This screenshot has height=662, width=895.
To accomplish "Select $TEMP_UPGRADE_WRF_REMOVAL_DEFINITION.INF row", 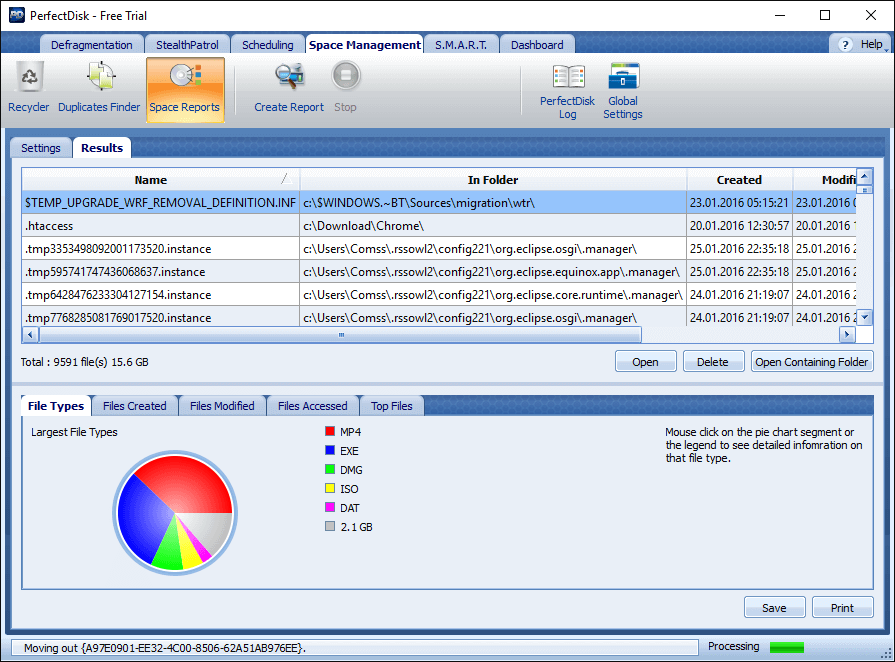I will click(438, 203).
